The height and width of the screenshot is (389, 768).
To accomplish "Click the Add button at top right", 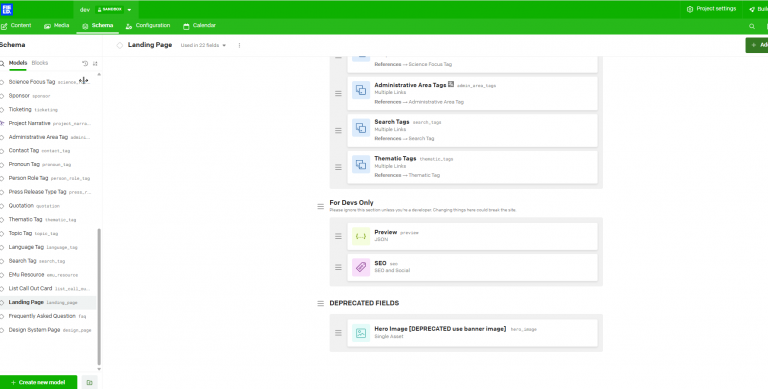I will [x=757, y=45].
